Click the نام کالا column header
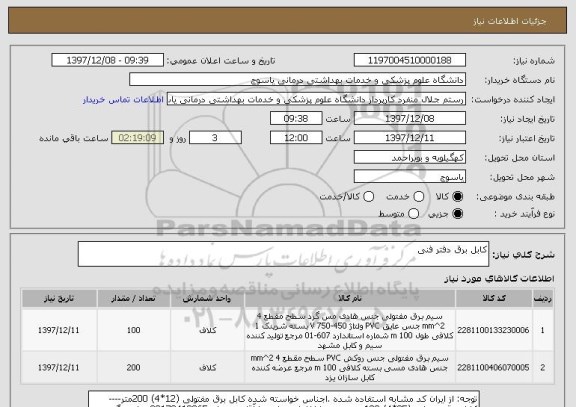Screen dimensions: 576x407 click(x=350, y=298)
